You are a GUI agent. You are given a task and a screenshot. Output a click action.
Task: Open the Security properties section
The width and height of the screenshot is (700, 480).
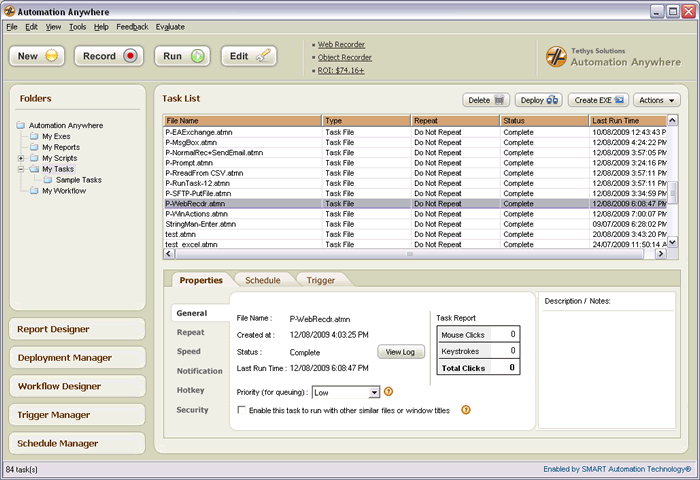pos(192,409)
